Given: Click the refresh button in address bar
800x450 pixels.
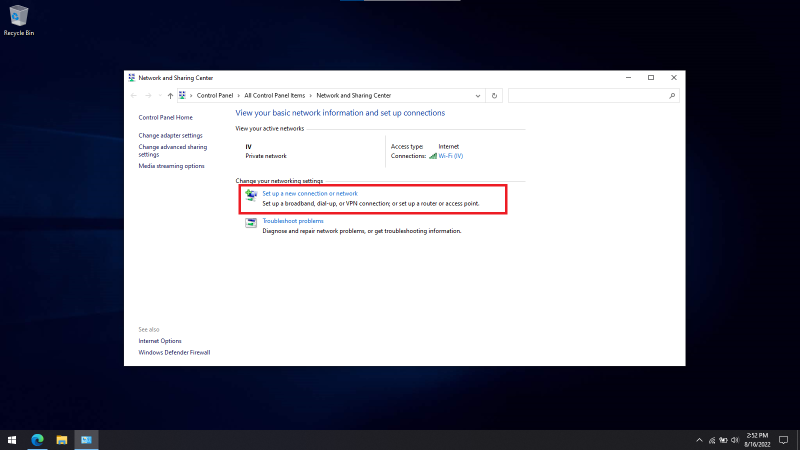Looking at the screenshot, I should click(x=495, y=96).
